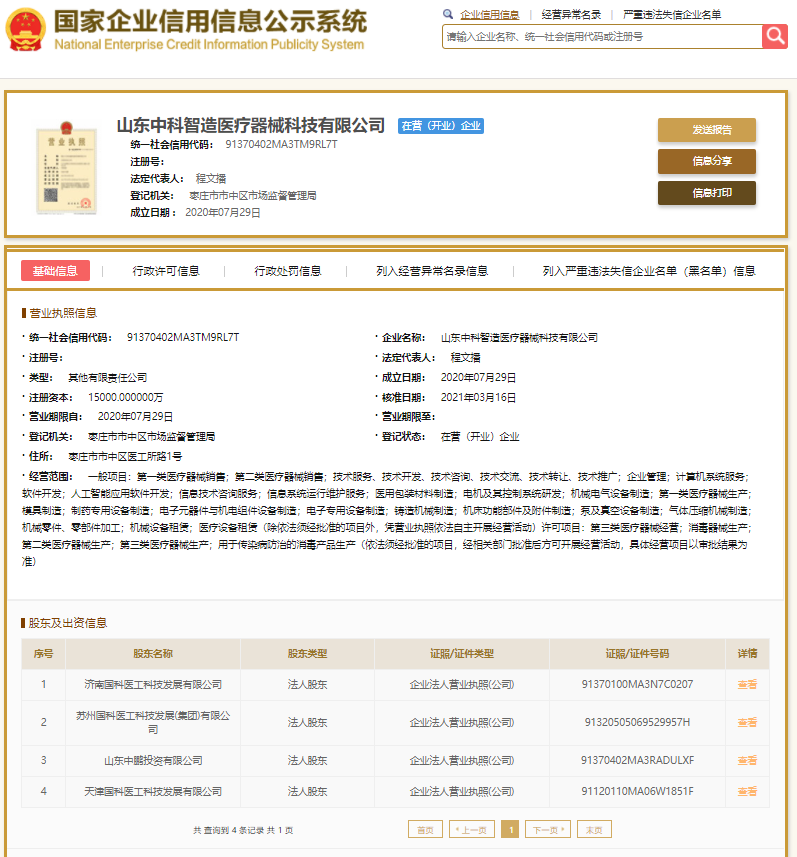Select the 严重违法失信企业名单 search category
The width and height of the screenshot is (797, 857).
[x=672, y=15]
